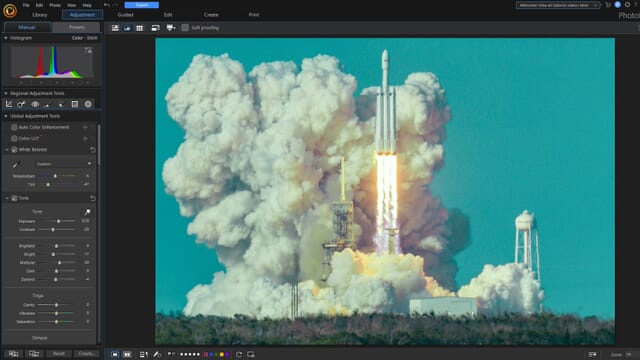
Task: Select the Adjustment Selection tool
Action: point(61,104)
